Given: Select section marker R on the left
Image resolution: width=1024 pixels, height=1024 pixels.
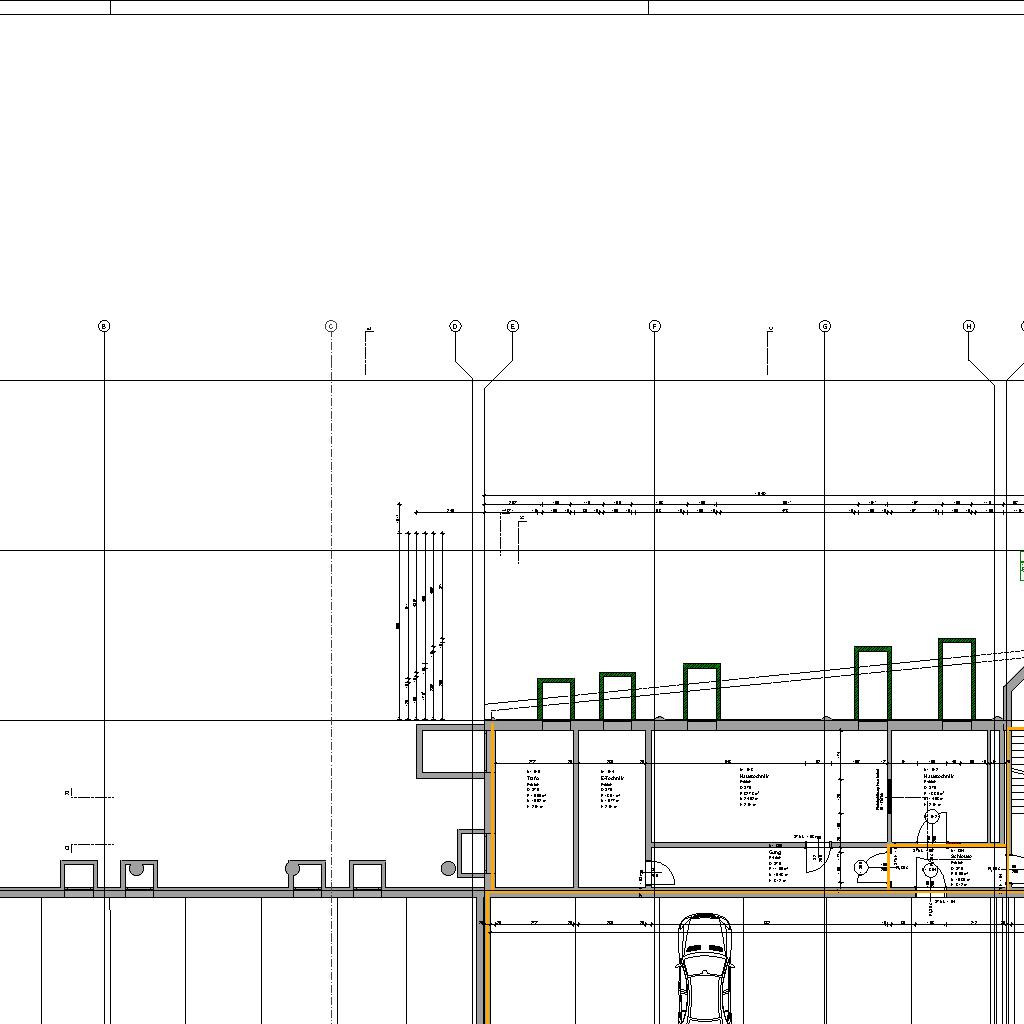Looking at the screenshot, I should tap(68, 793).
